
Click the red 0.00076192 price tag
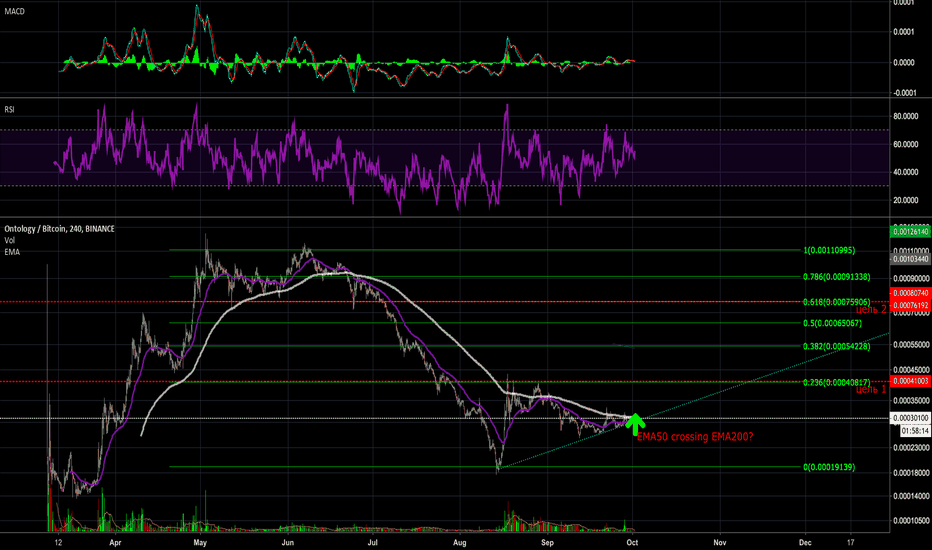(x=910, y=306)
